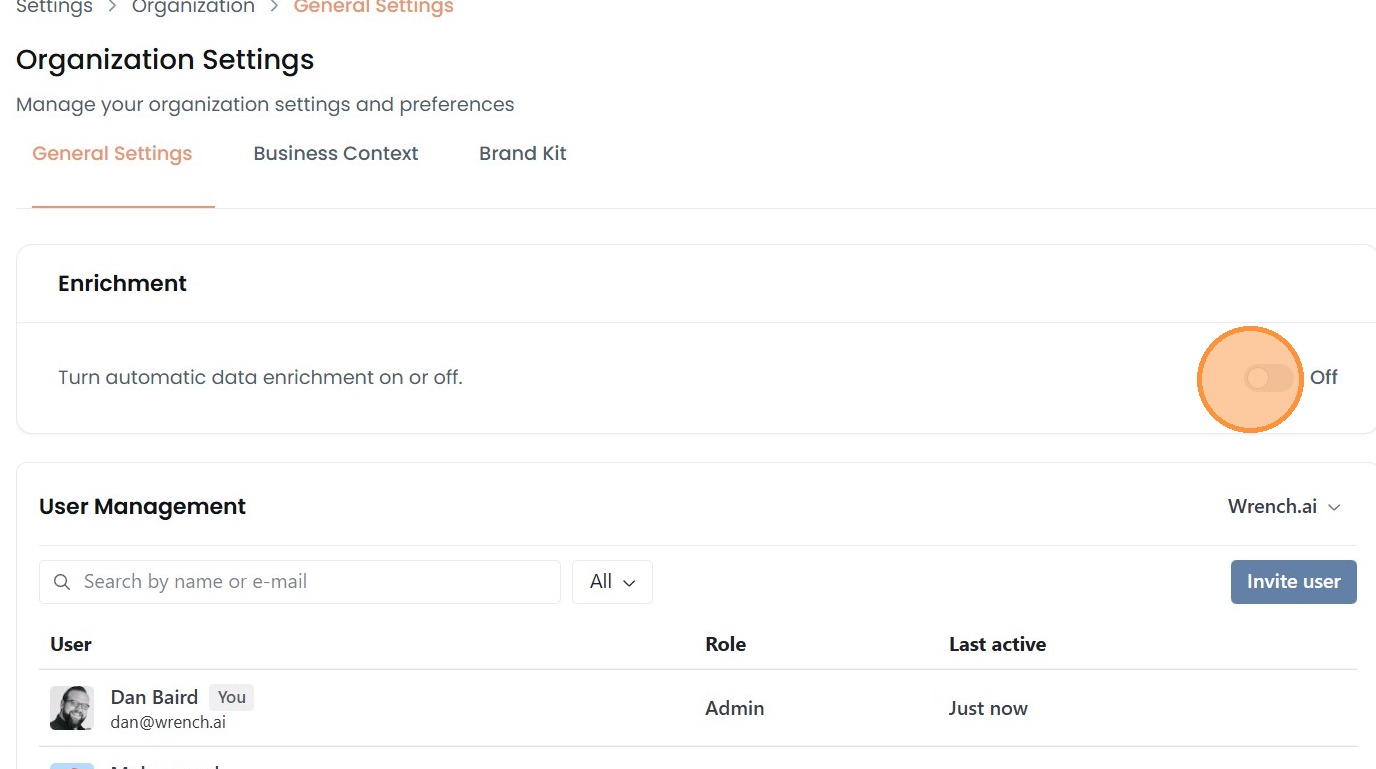Click the chevron beside Wrench.ai
Image resolution: width=1376 pixels, height=769 pixels.
(1334, 508)
